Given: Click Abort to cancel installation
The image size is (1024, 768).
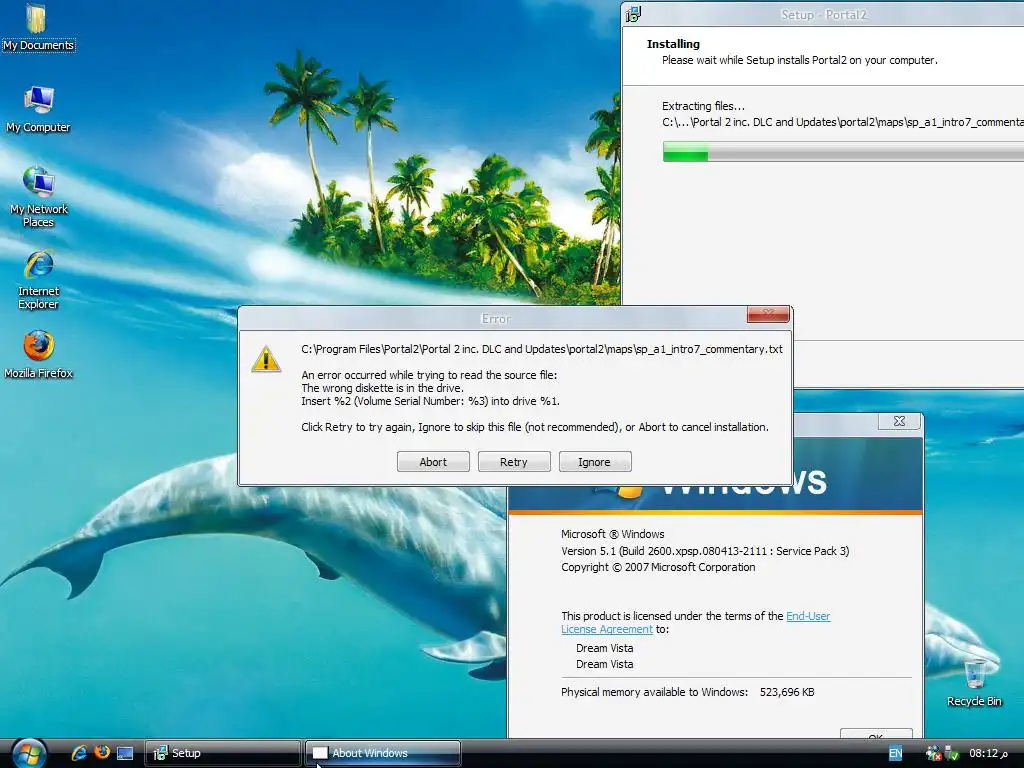Looking at the screenshot, I should 433,462.
